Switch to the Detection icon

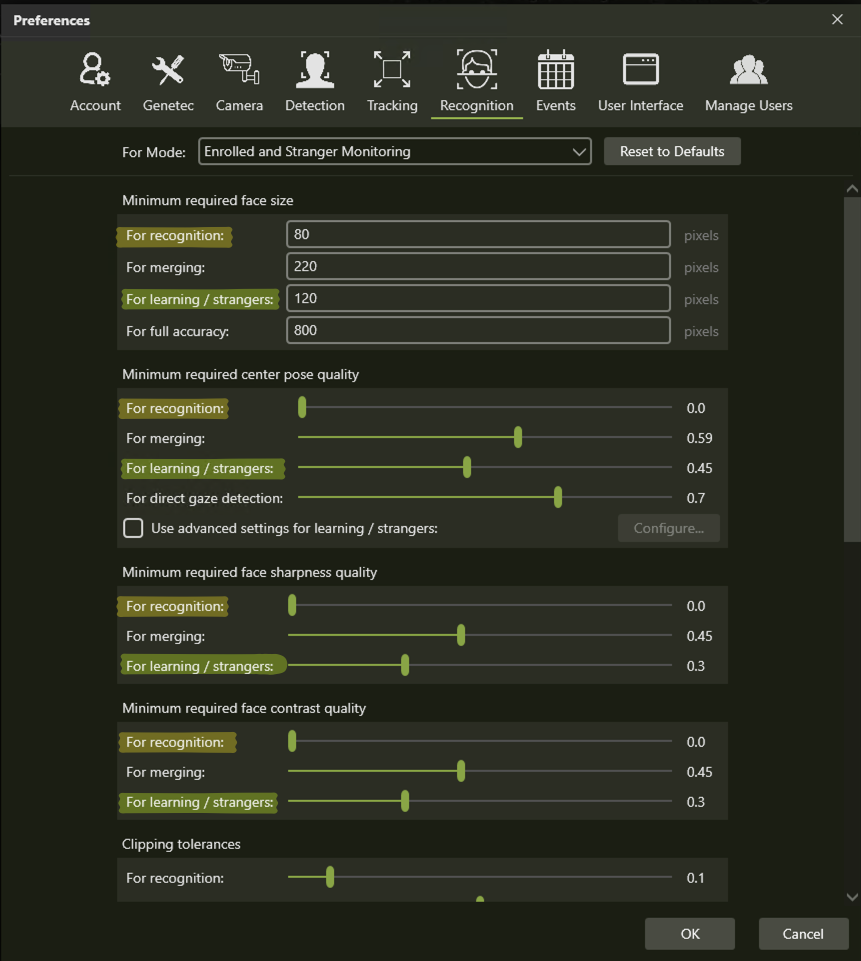click(x=315, y=70)
